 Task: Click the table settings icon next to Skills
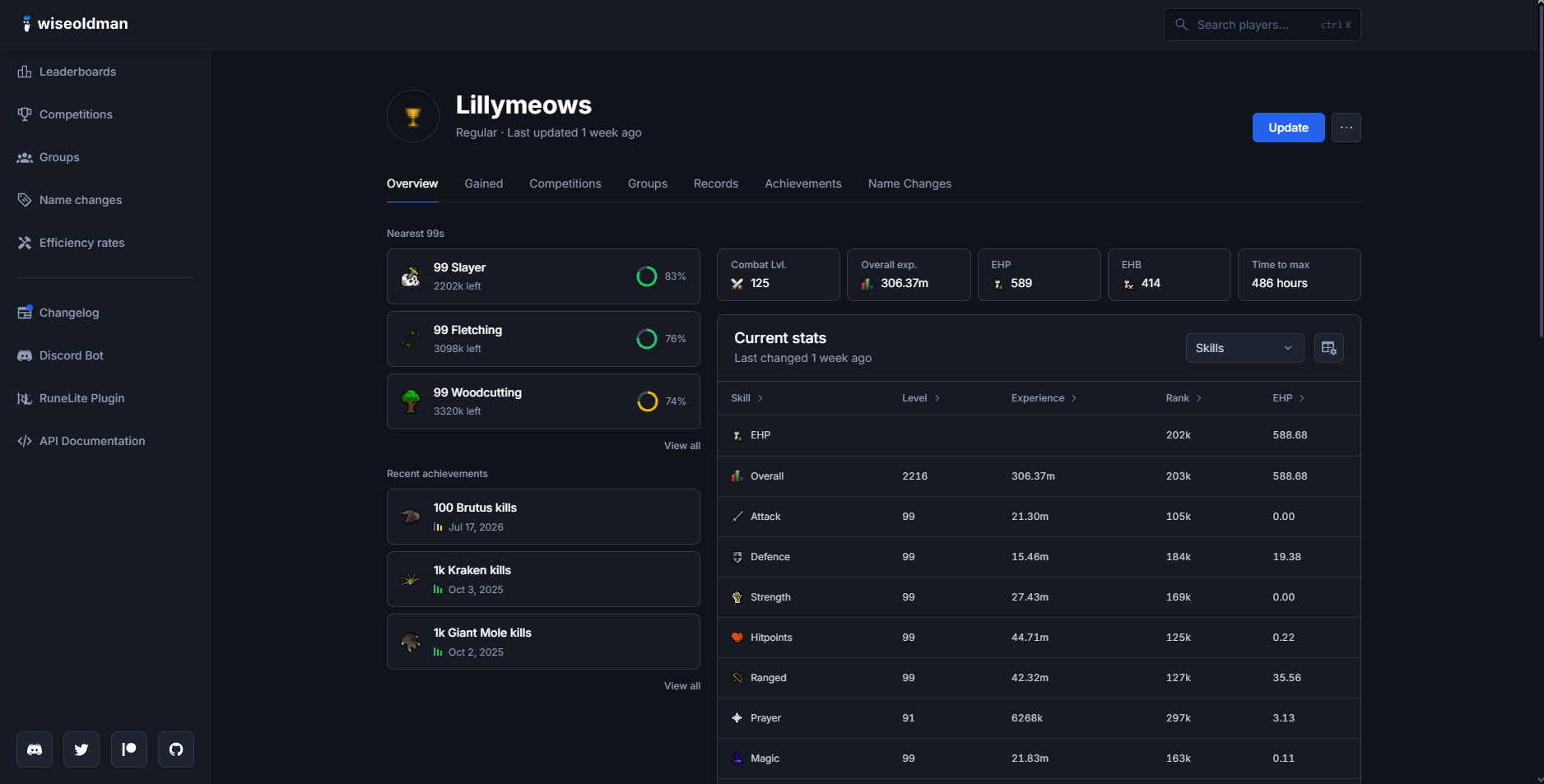pyautogui.click(x=1329, y=348)
